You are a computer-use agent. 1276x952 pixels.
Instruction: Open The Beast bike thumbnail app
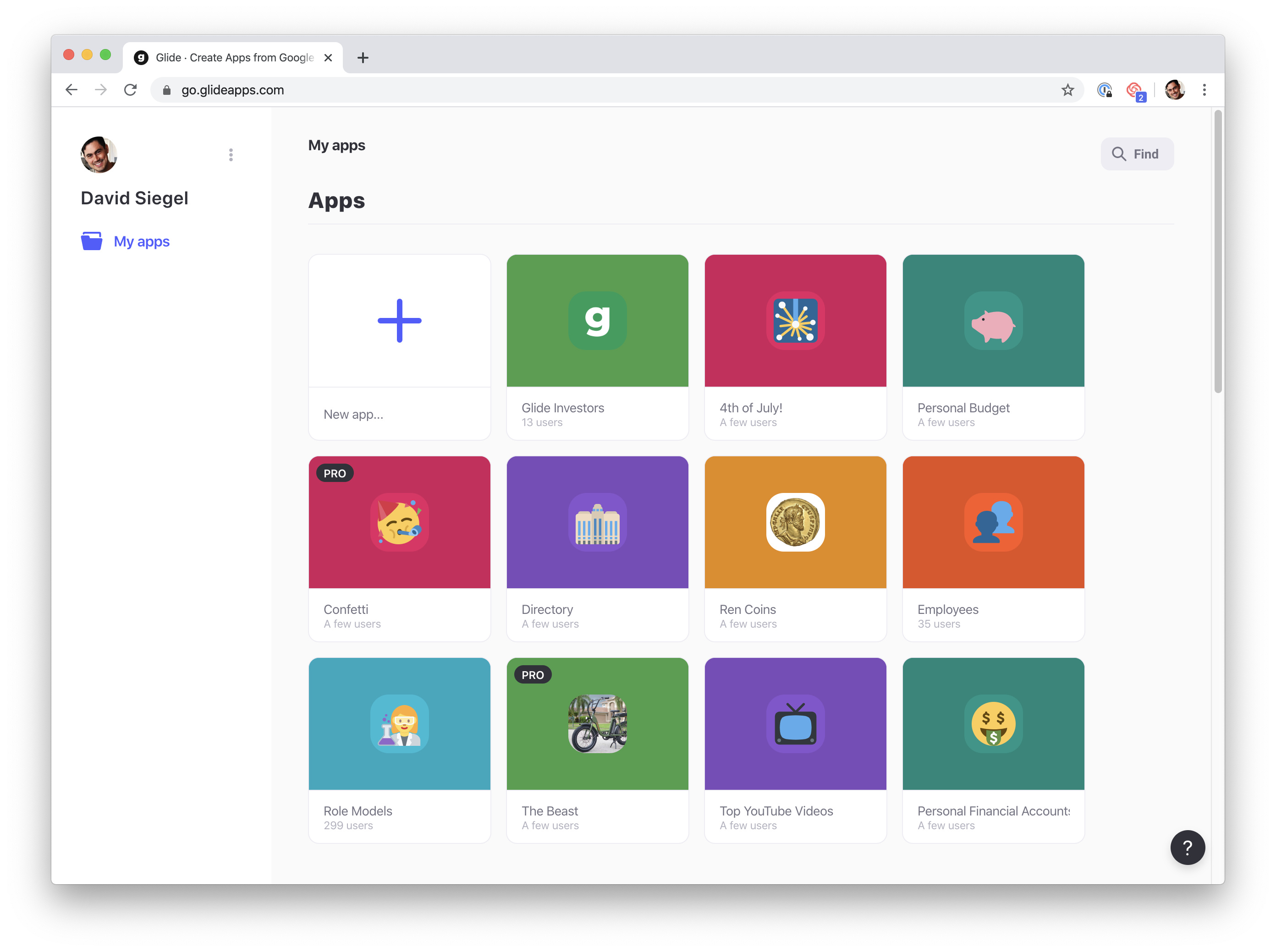click(597, 723)
